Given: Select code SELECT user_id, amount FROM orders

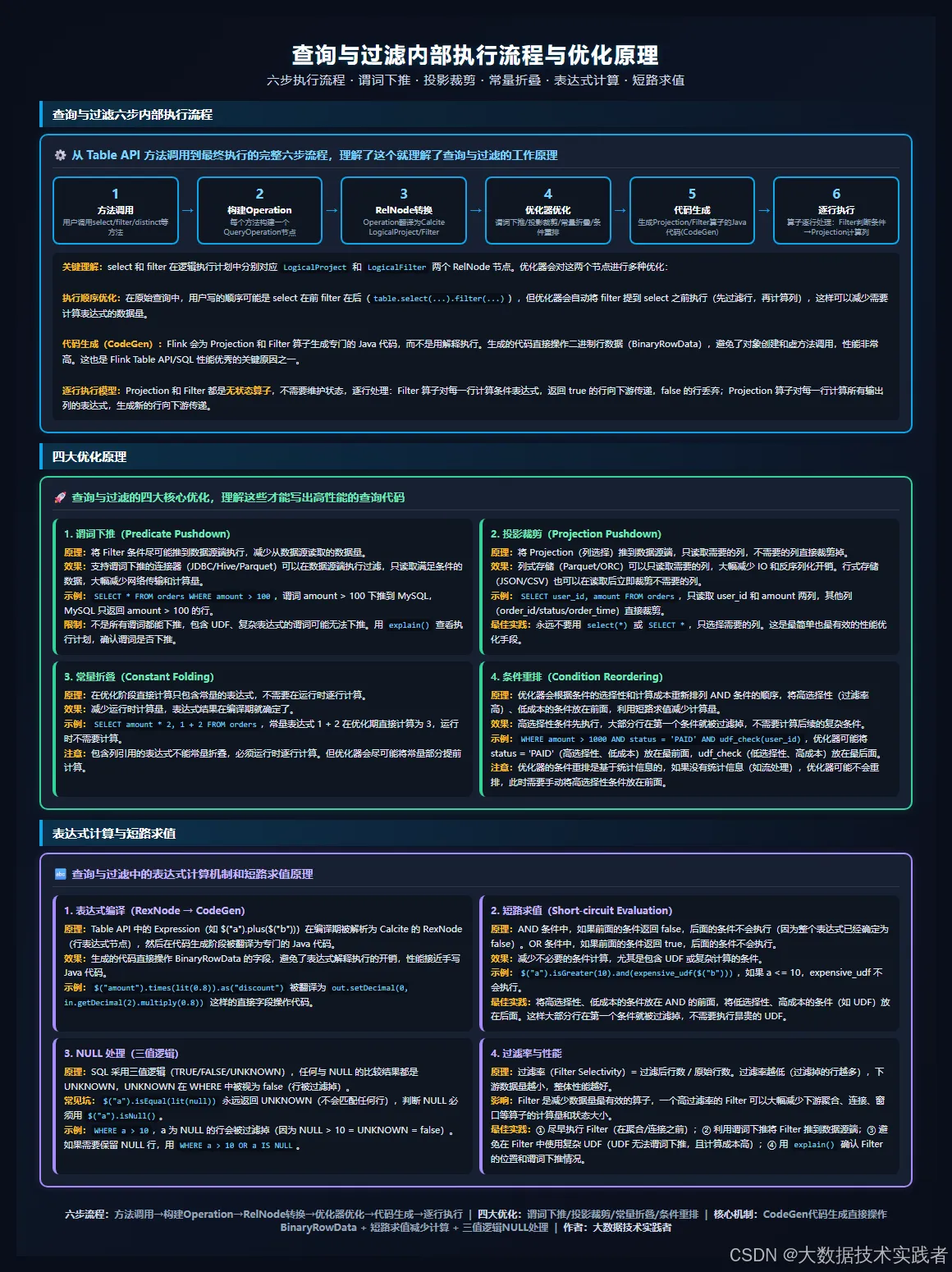Looking at the screenshot, I should (597, 597).
